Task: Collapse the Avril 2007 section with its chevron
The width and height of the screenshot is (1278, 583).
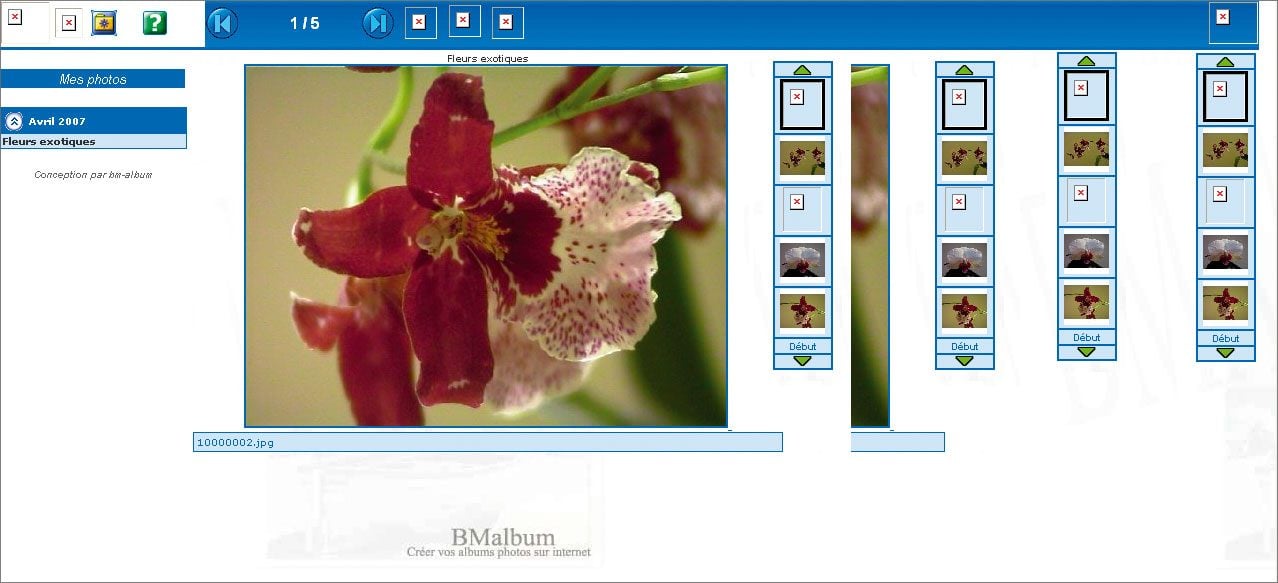Action: point(14,121)
